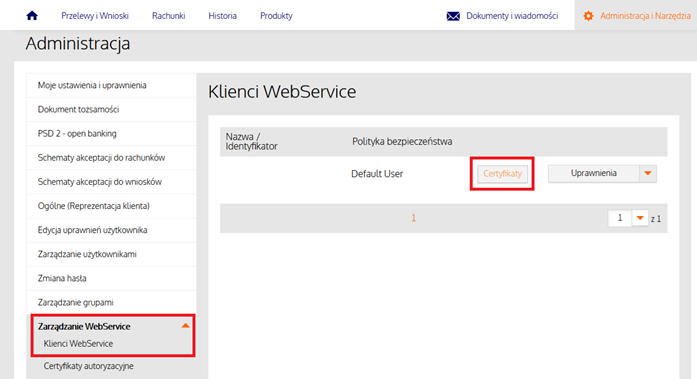Screen dimensions: 697x379
Task: Go to the home icon
Action: pos(32,16)
